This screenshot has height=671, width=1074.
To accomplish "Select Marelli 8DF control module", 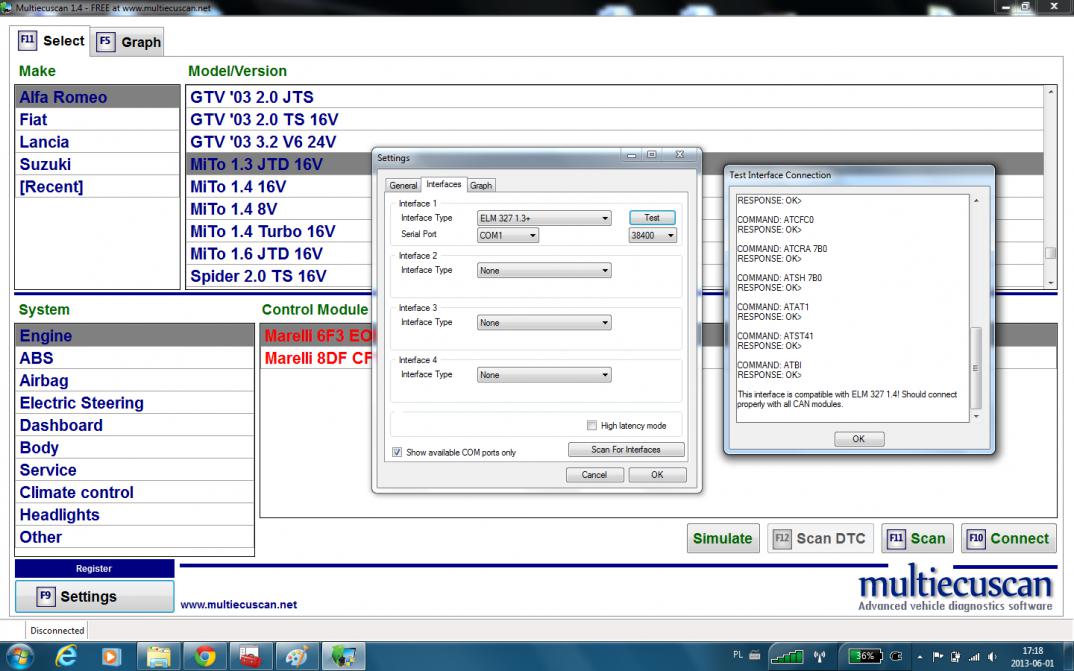I will click(x=317, y=358).
